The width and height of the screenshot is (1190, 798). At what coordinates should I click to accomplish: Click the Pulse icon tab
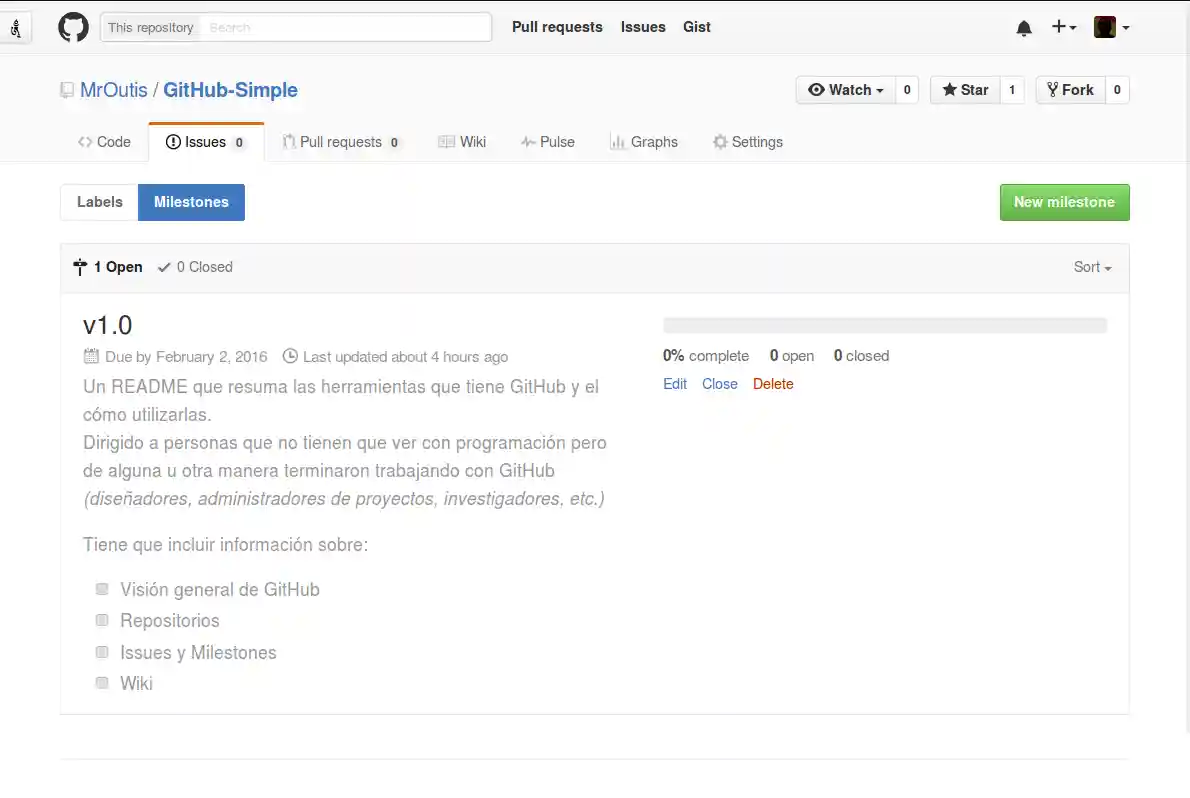(528, 141)
